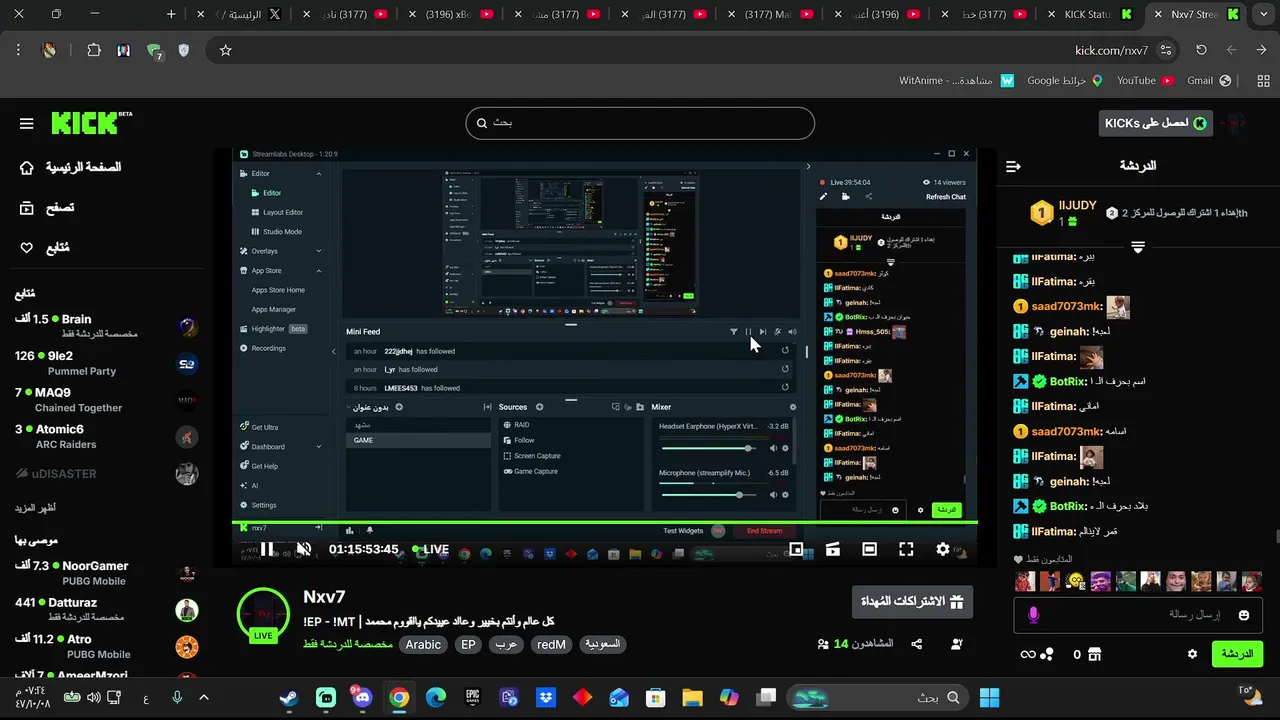Open Steam from the taskbar

pos(288,698)
